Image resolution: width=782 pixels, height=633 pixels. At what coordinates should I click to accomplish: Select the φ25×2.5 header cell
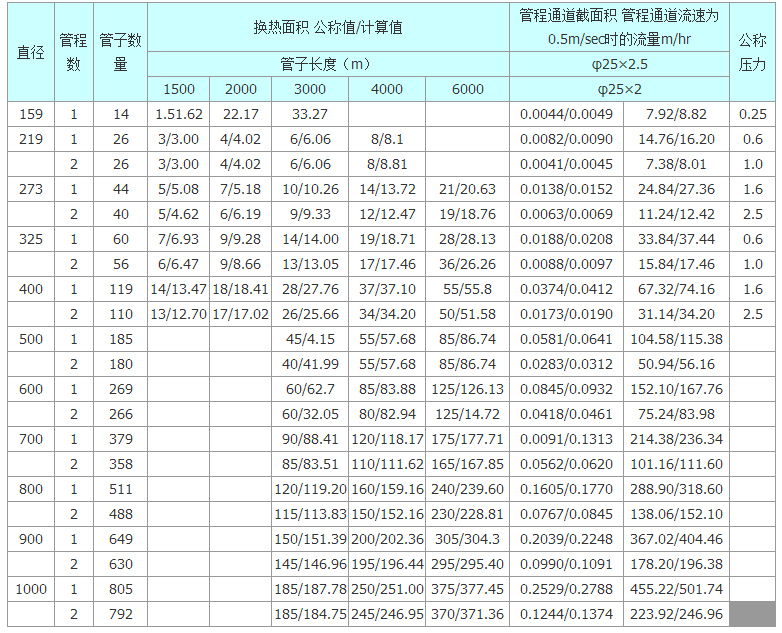pyautogui.click(x=619, y=64)
